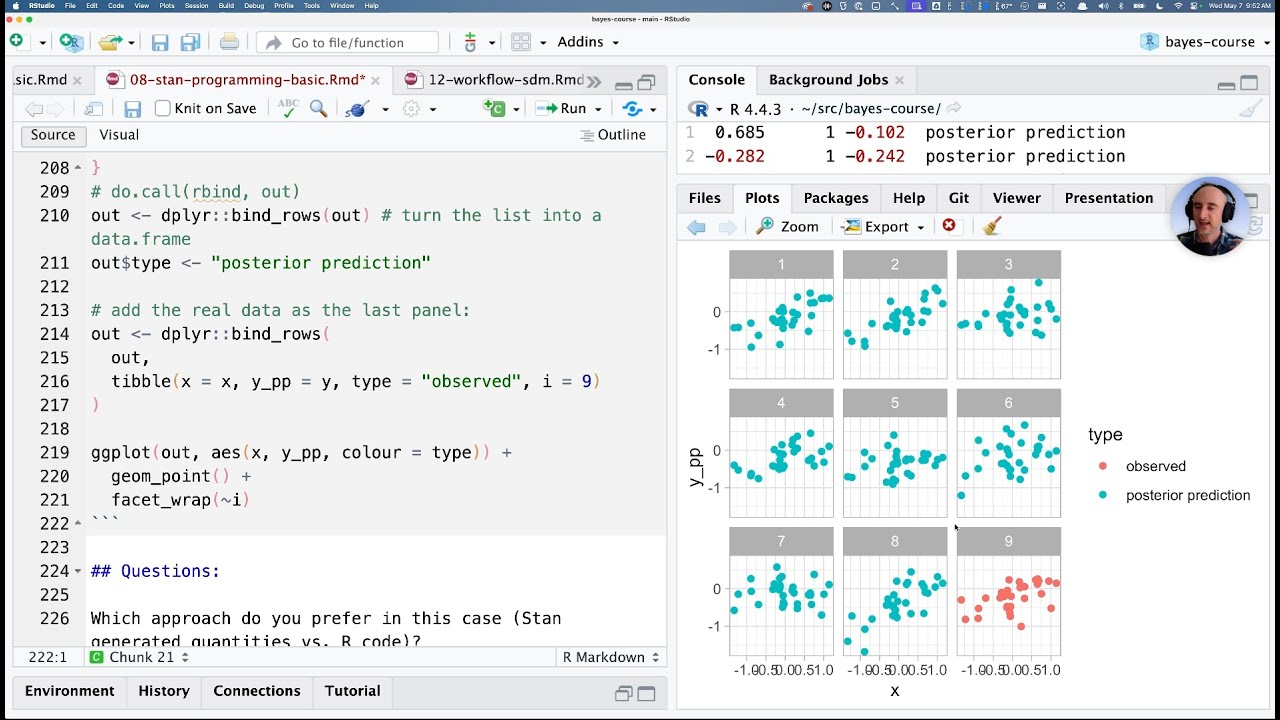This screenshot has width=1280, height=720.
Task: Open the Viewer tab
Action: pos(1017,198)
